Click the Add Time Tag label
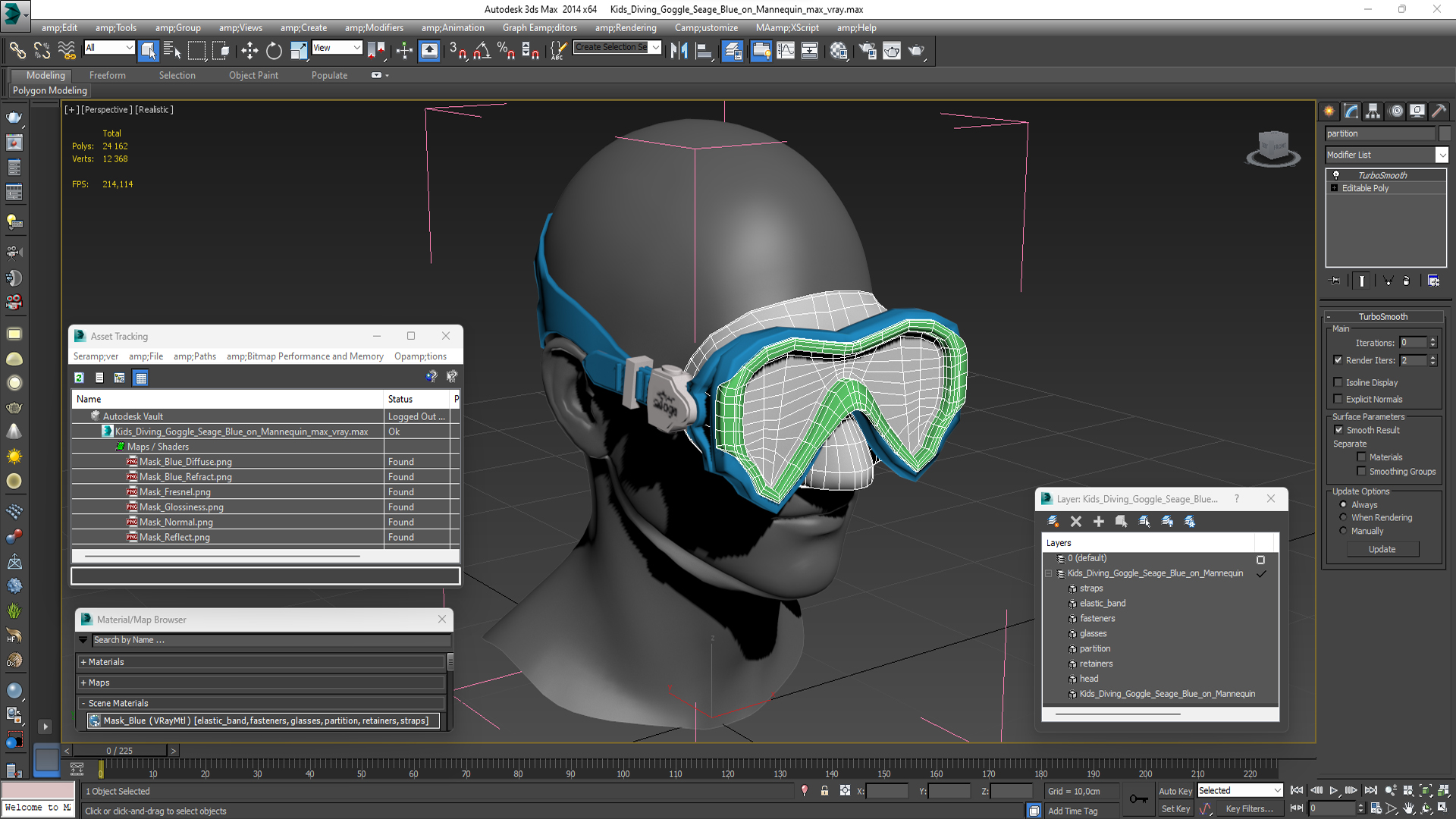The width and height of the screenshot is (1456, 819). tap(1072, 811)
